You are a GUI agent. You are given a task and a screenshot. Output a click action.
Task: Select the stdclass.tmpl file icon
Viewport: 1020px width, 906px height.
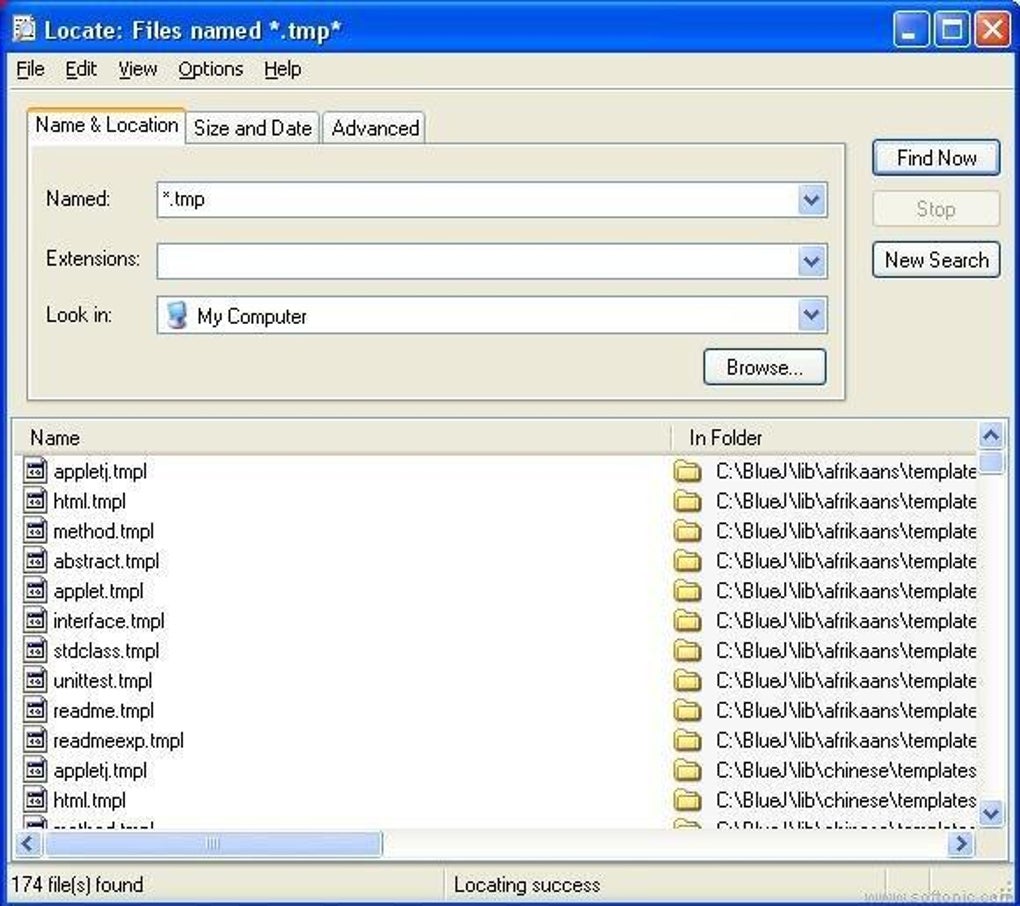pos(35,650)
